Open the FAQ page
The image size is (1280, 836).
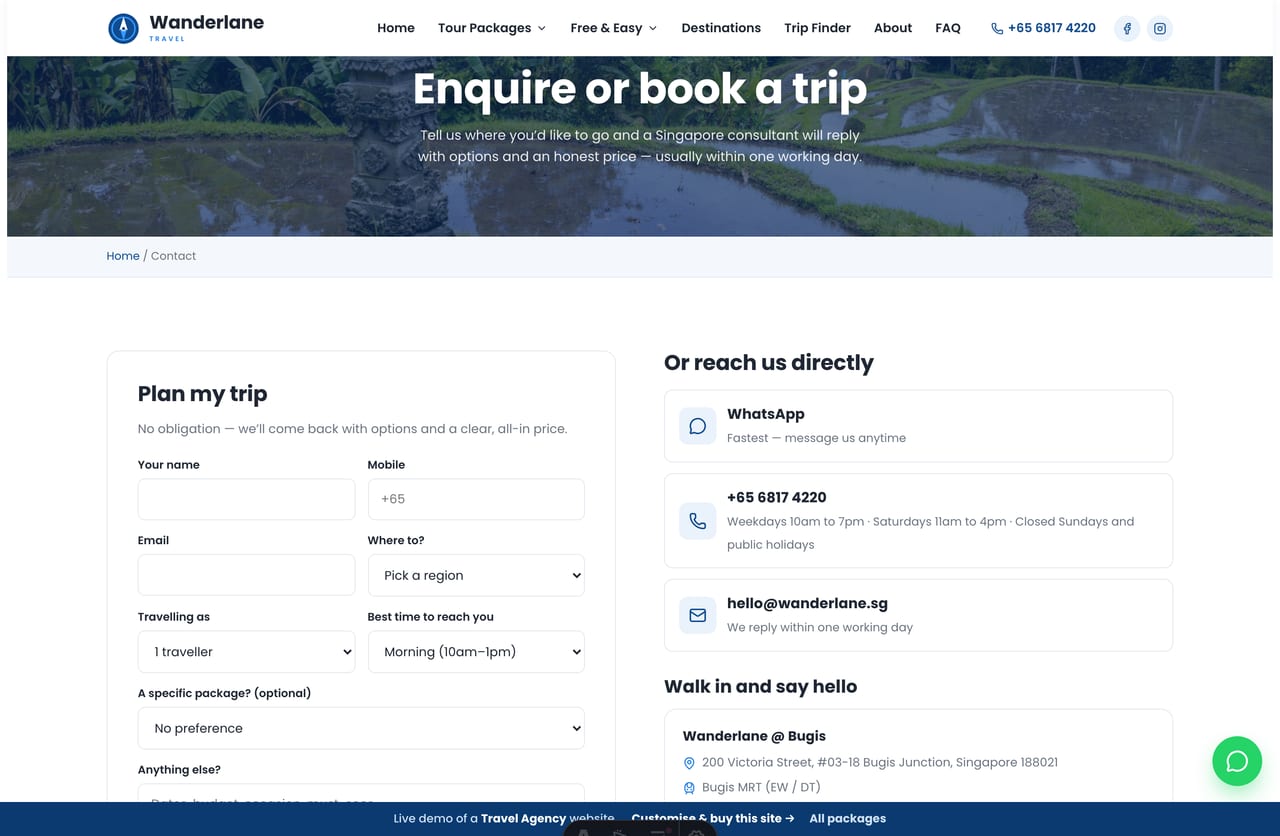point(948,28)
